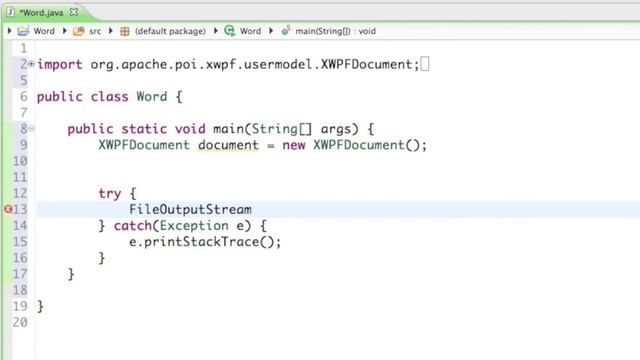This screenshot has height=360, width=640.
Task: Click the try keyword on line 12
Action: 110,193
